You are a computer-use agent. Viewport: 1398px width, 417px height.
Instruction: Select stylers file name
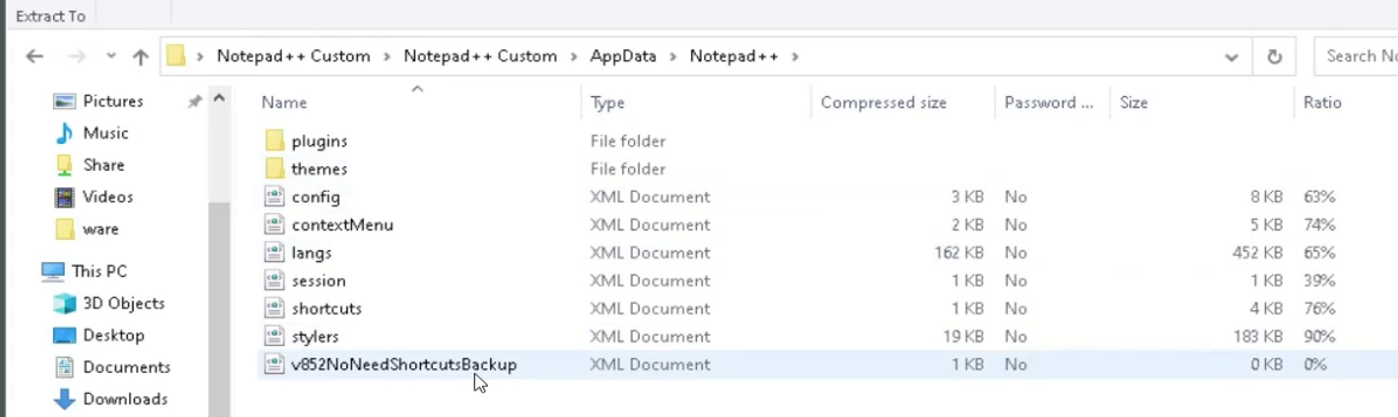coord(315,337)
